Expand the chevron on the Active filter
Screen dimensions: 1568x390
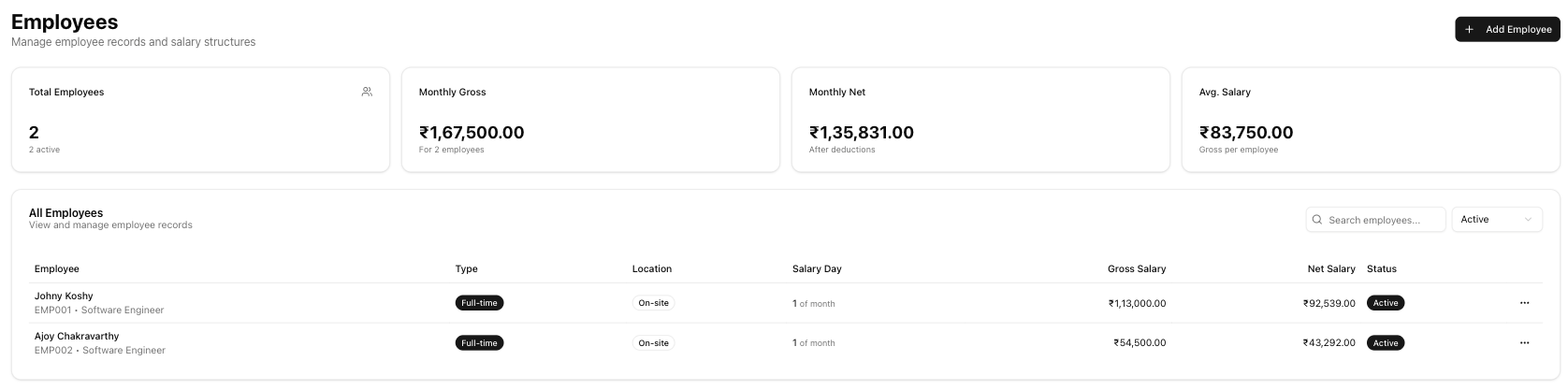click(1529, 220)
